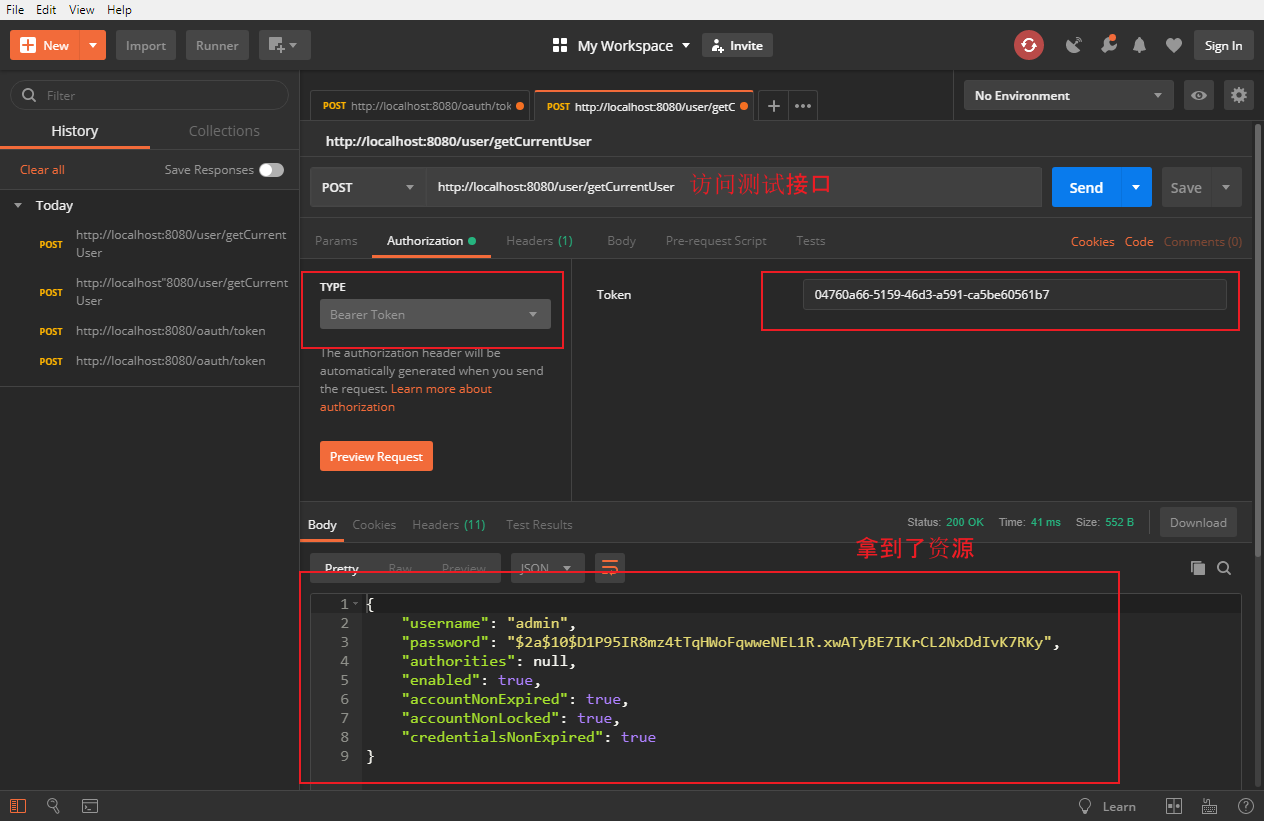Collapse the Today history group

click(18, 205)
